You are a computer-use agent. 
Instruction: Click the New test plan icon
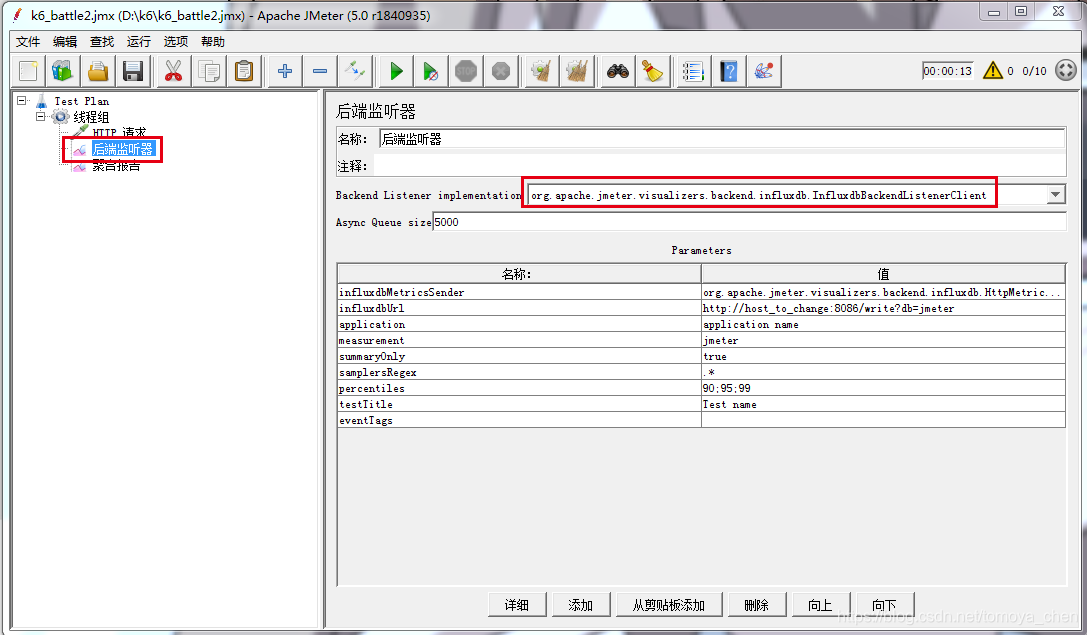tap(28, 71)
